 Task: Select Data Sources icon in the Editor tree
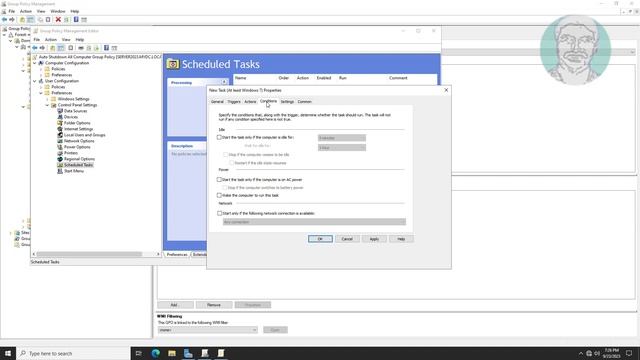(60, 111)
